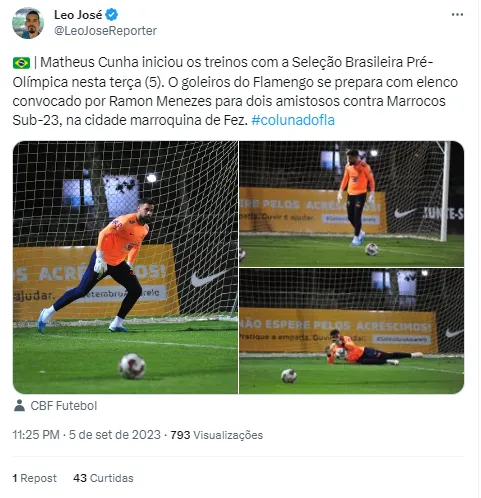
Task: Show the 43 Curtidas list
Action: tap(103, 478)
